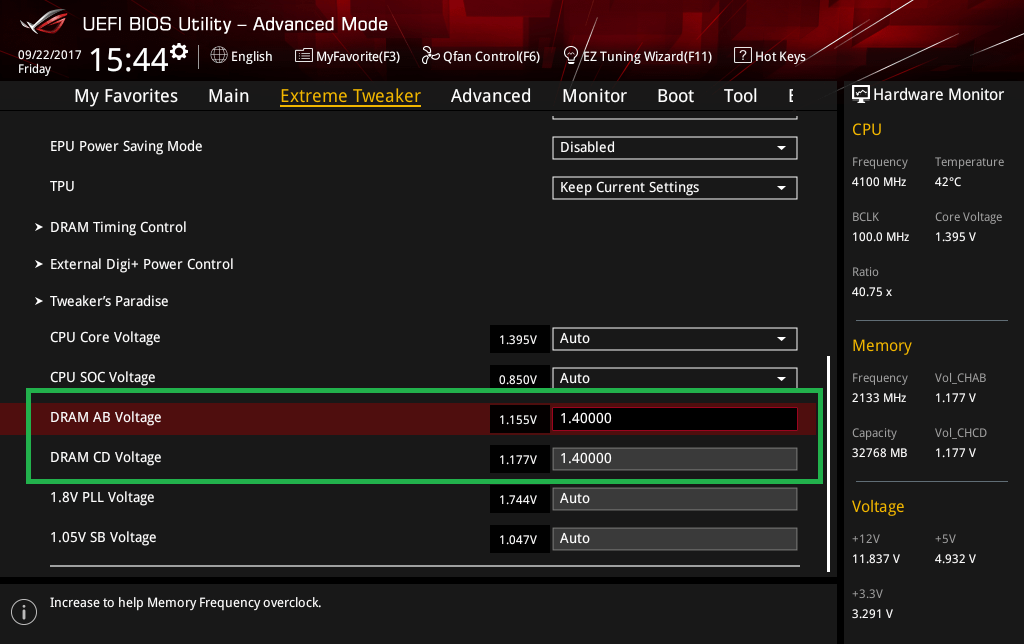Open the TPU Keep Current Settings dropdown
The height and width of the screenshot is (644, 1024).
[675, 188]
